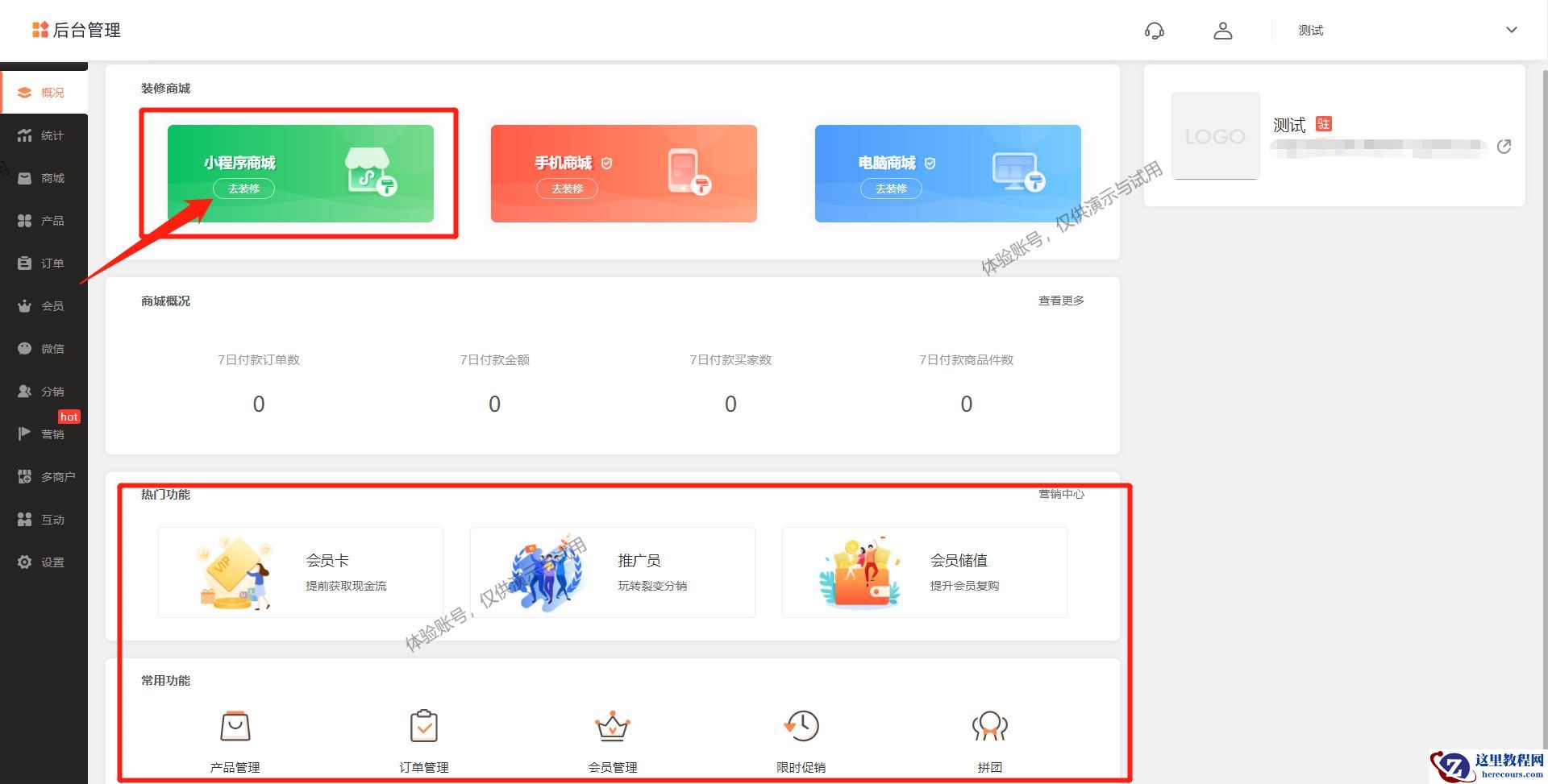Image resolution: width=1548 pixels, height=784 pixels.
Task: Click the 电脑商城 monitor icon
Action: (1017, 172)
